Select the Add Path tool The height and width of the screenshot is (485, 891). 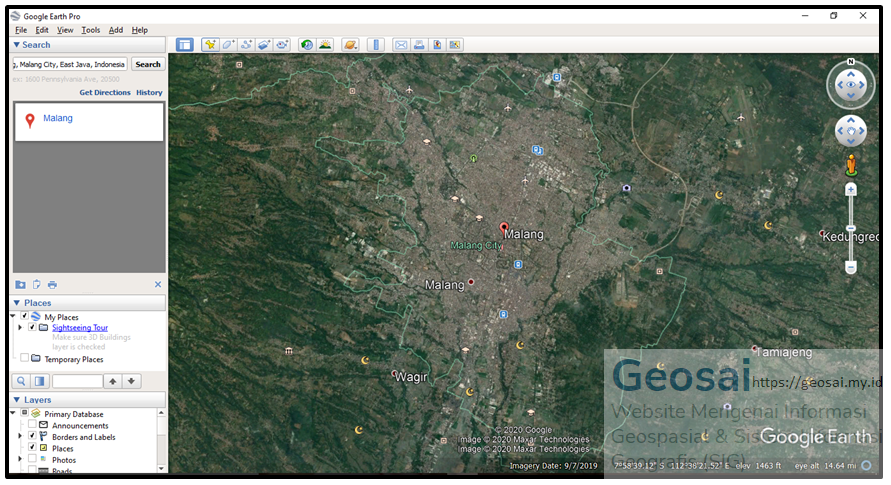[246, 45]
